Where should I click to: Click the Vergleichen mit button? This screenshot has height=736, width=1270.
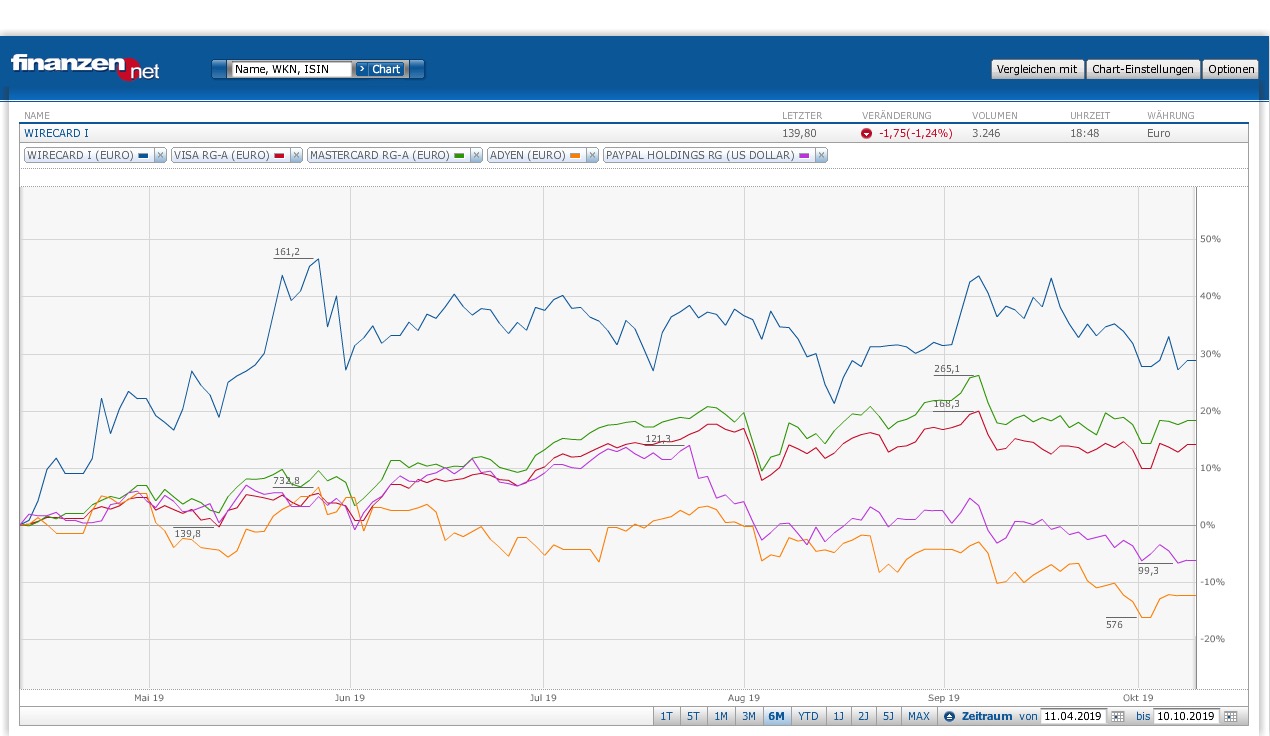coord(1035,69)
